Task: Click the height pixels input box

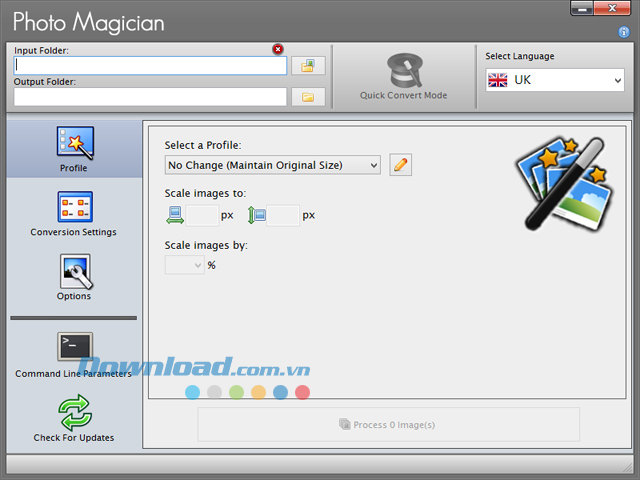Action: point(283,216)
